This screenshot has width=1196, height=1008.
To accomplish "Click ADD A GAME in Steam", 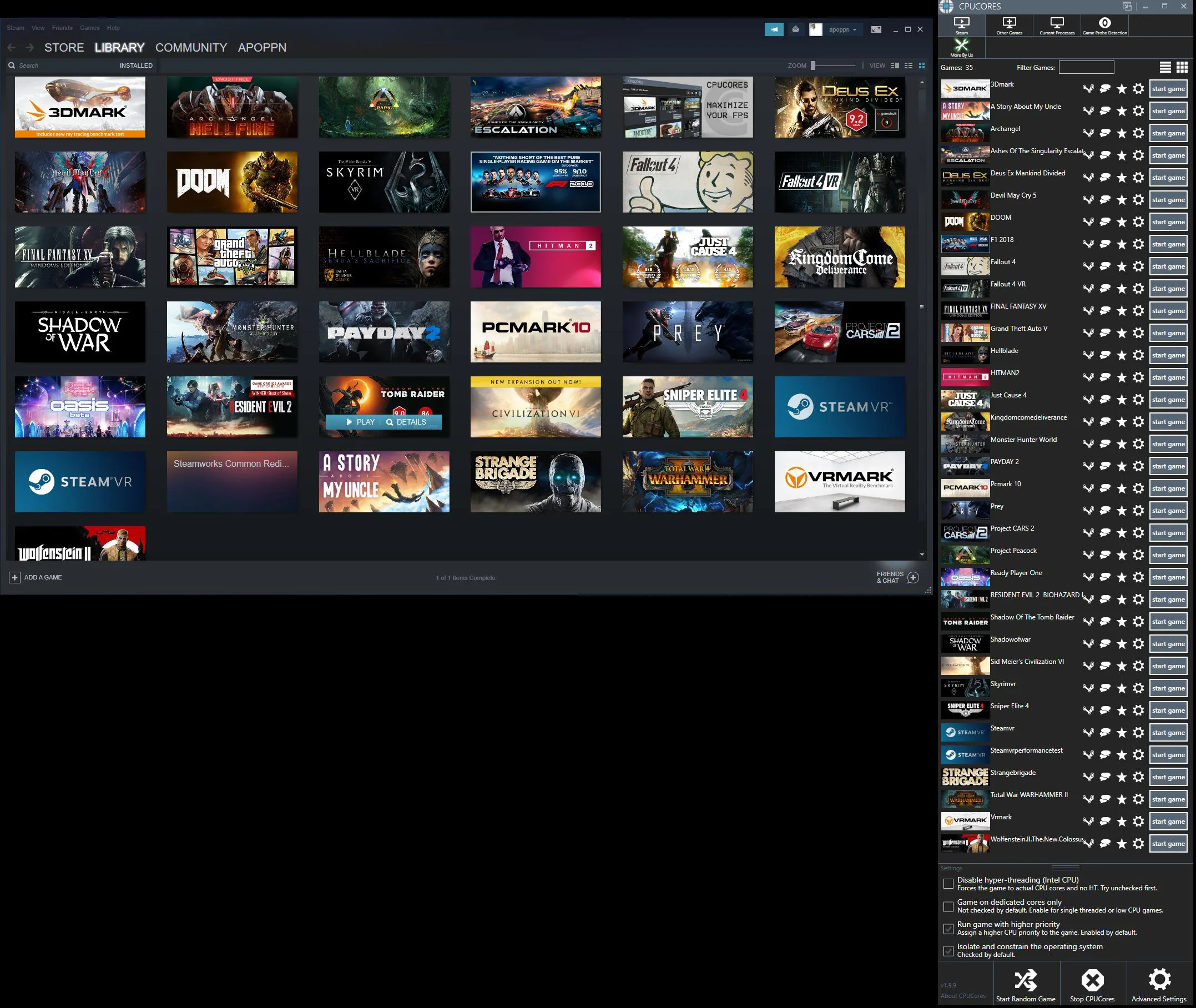I will point(36,577).
